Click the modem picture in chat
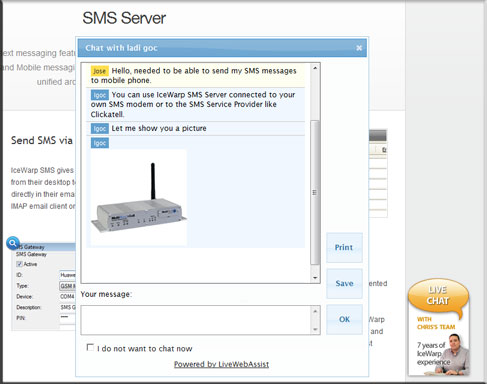487x384 pixels. point(138,198)
